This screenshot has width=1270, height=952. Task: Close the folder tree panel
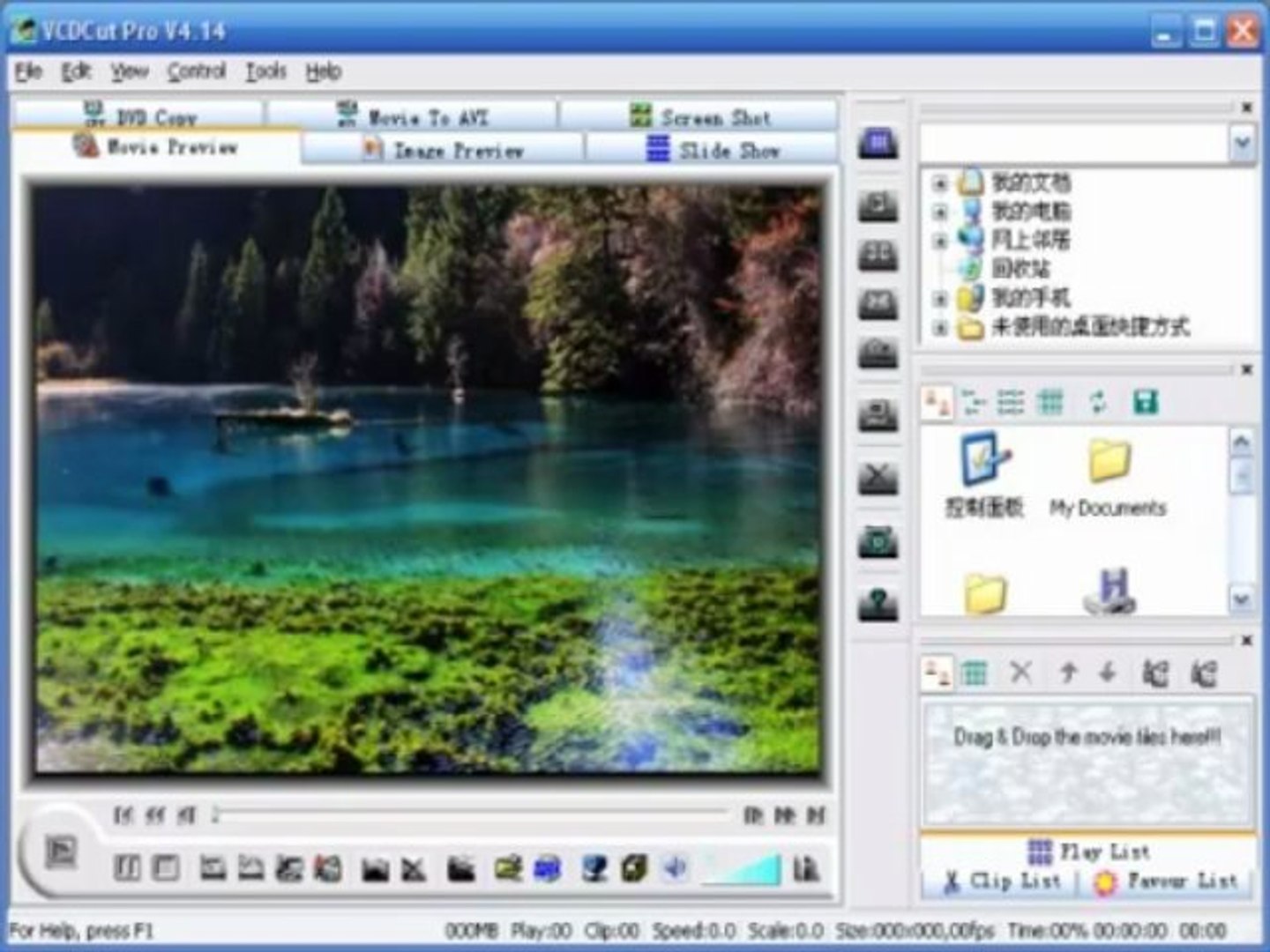(x=1246, y=107)
